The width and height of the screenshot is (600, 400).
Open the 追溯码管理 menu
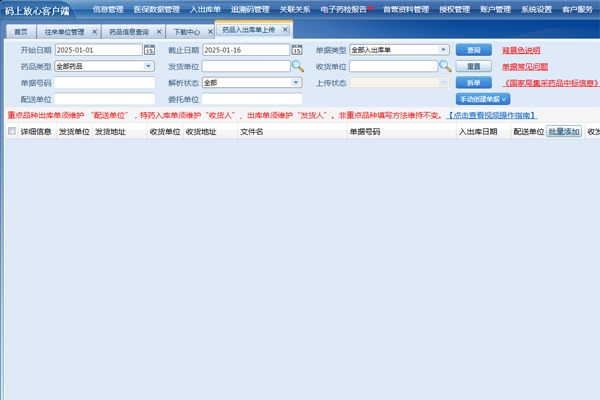(x=249, y=9)
